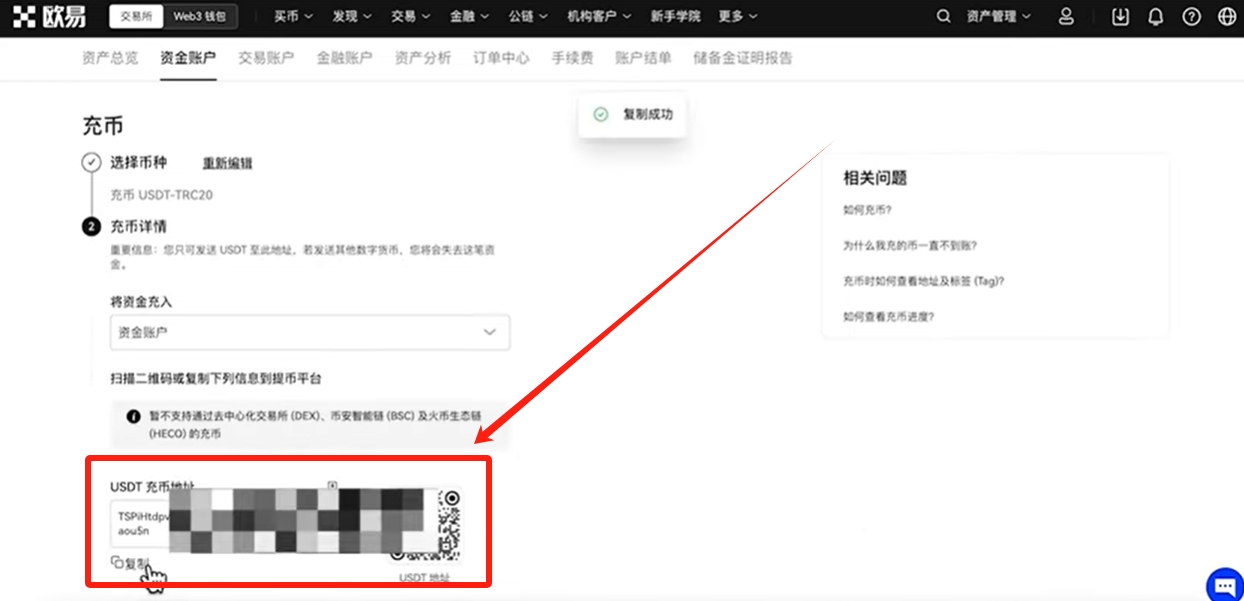The width and height of the screenshot is (1244, 601).
Task: Open 为什么我充的币一直不到账? link
Action: [910, 245]
